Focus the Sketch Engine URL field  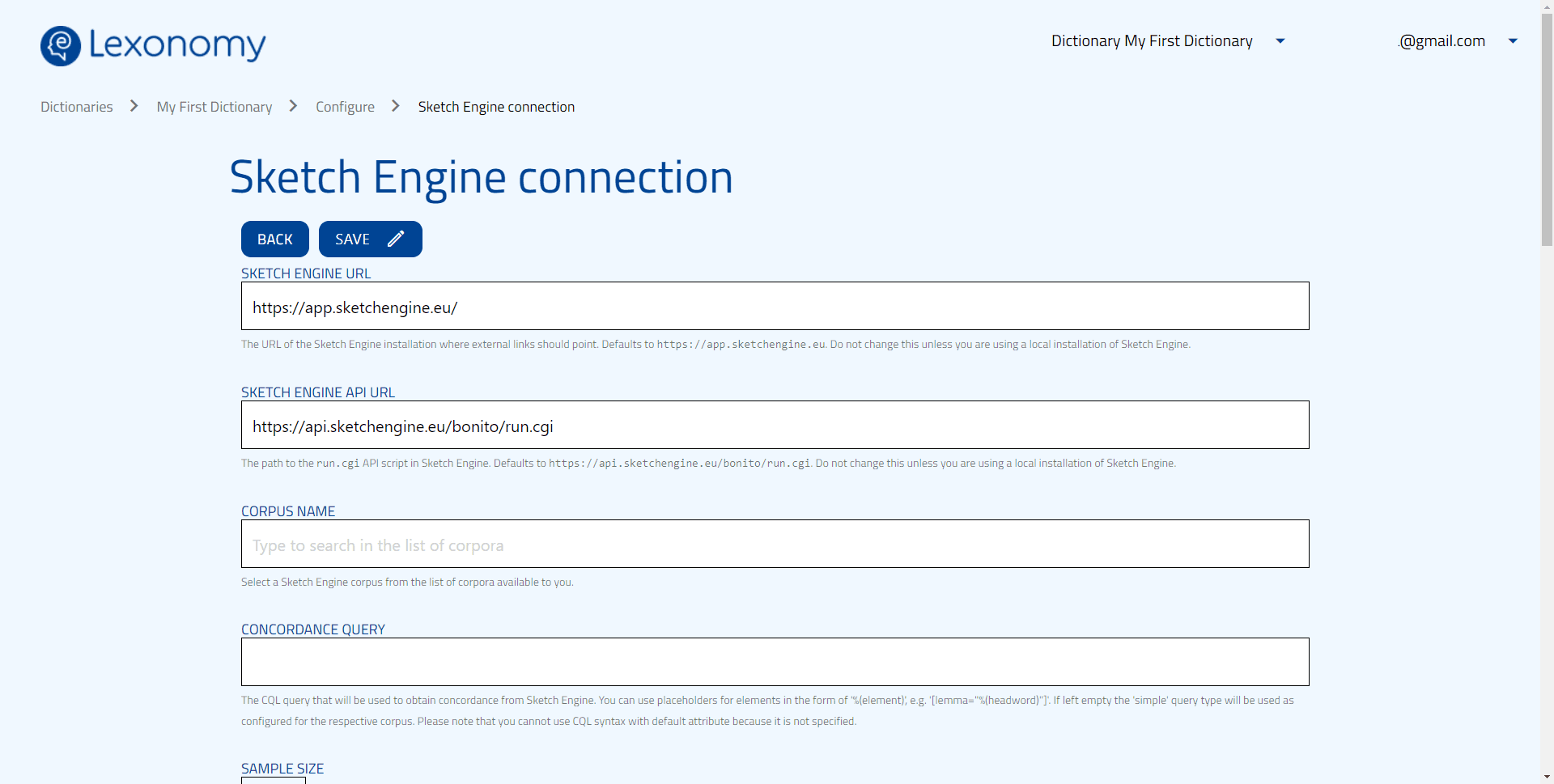tap(775, 307)
